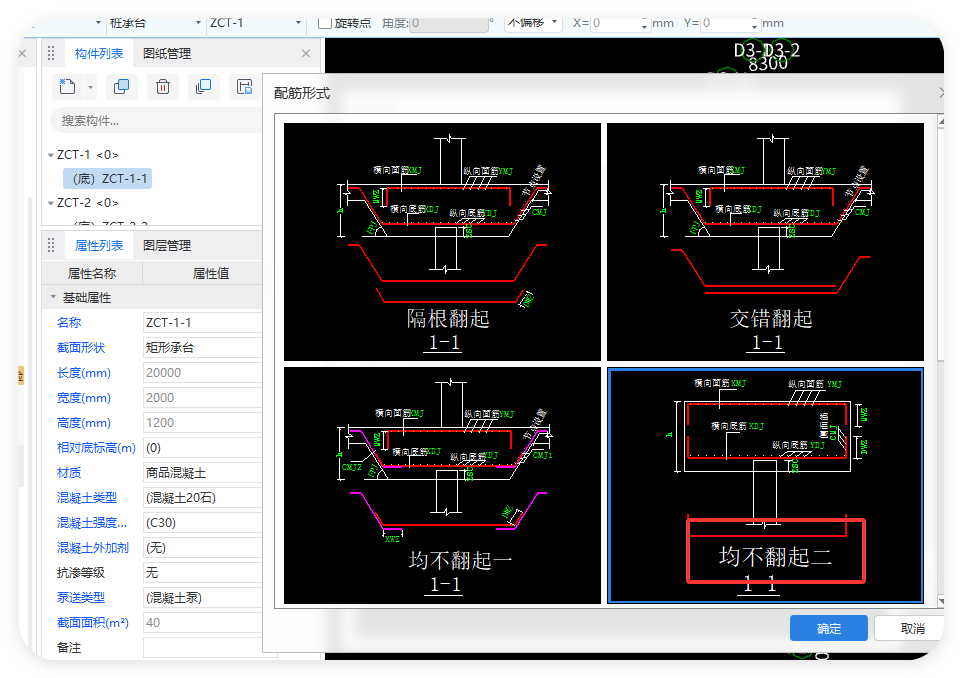Click the 泵送类型 property label
This screenshot has height=678, width=962.
[x=81, y=598]
